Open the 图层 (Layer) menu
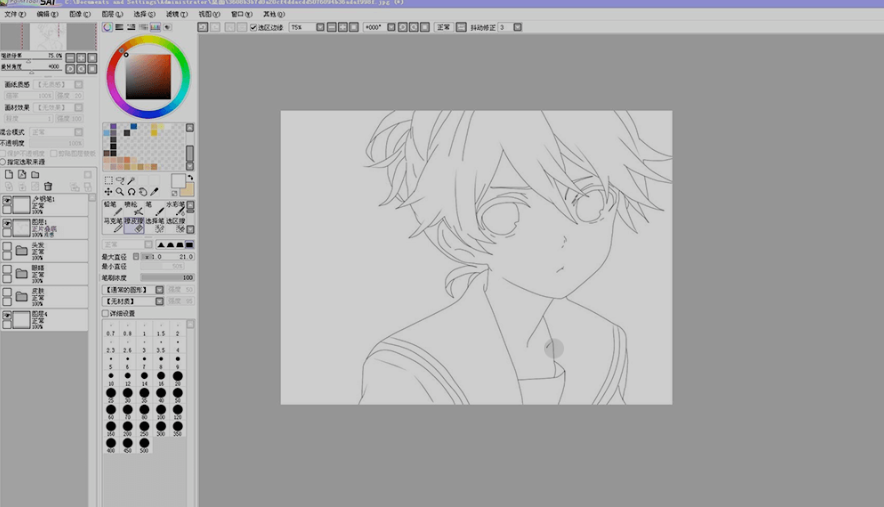884x507 pixels. coord(112,14)
